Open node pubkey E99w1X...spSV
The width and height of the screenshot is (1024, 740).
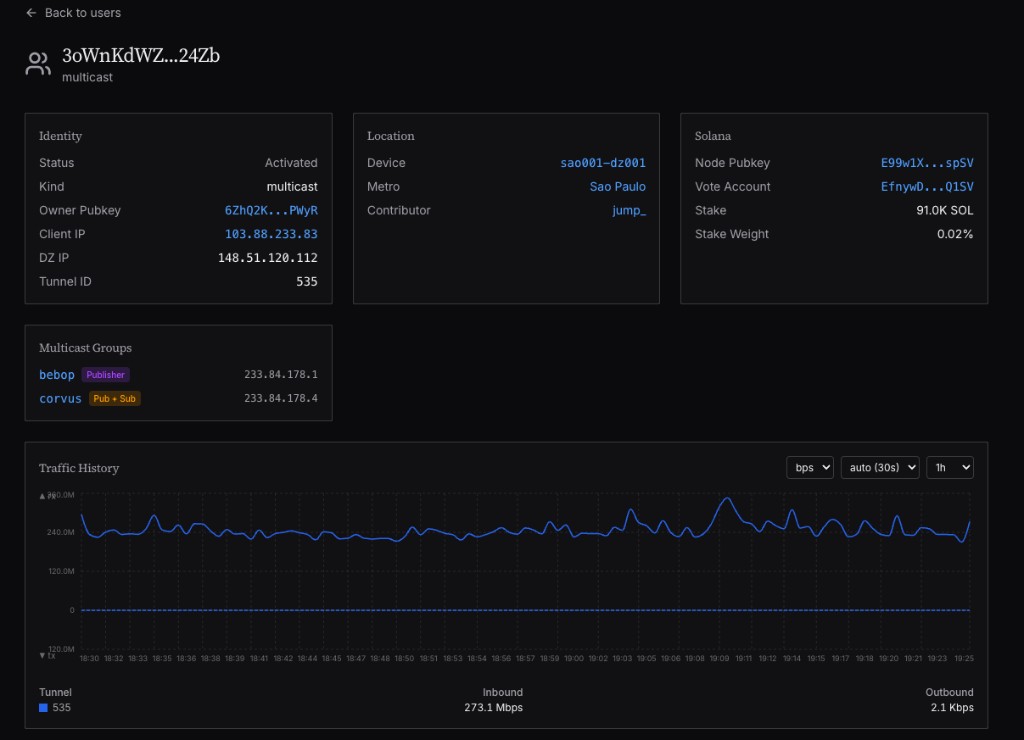click(x=927, y=163)
